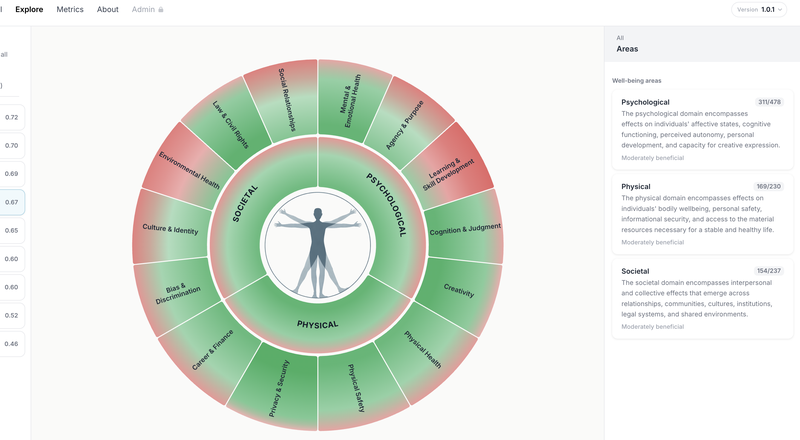This screenshot has width=800, height=440.
Task: Click the 311/478 score badge
Action: (x=769, y=102)
